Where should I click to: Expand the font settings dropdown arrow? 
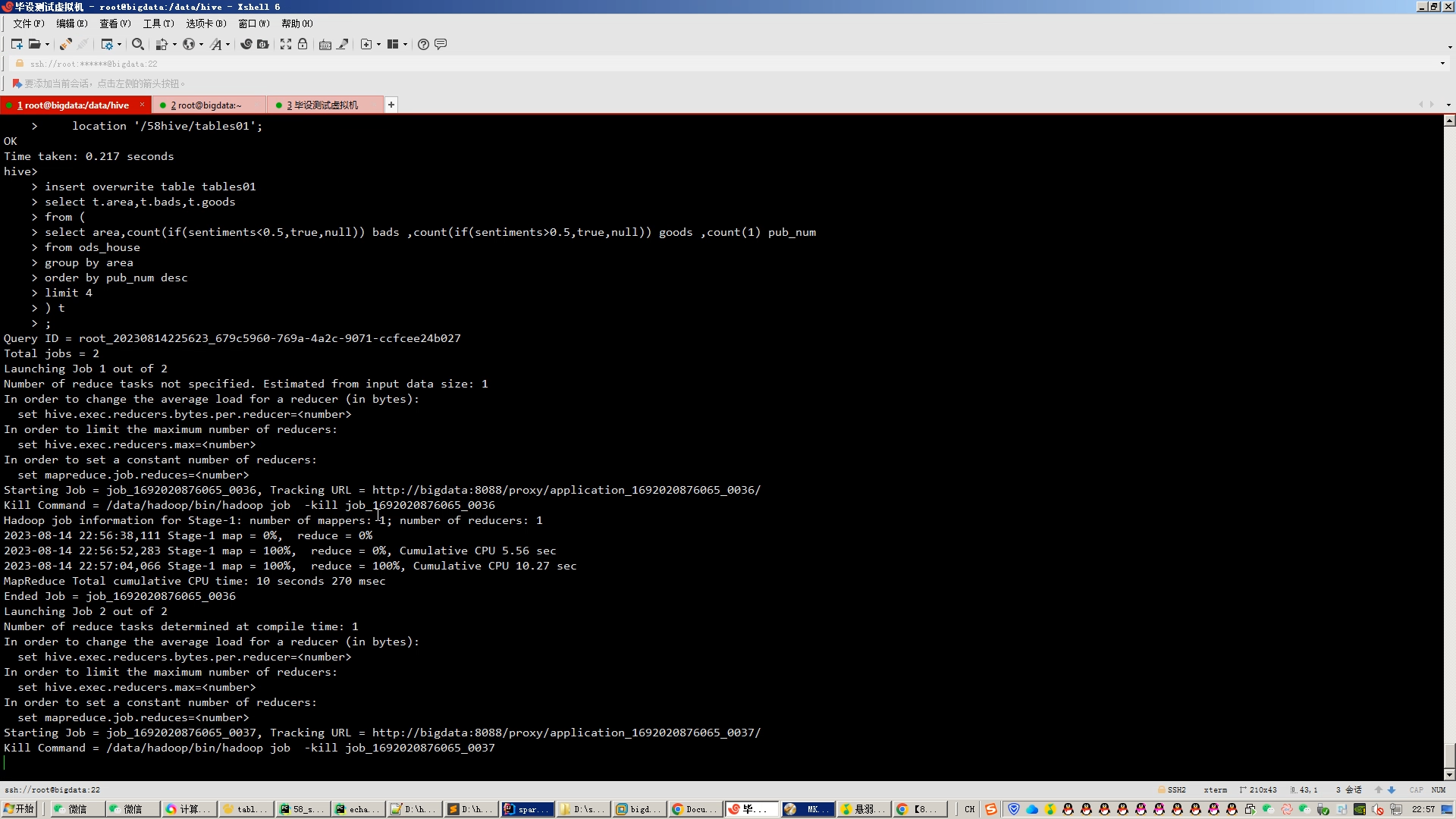click(x=227, y=44)
